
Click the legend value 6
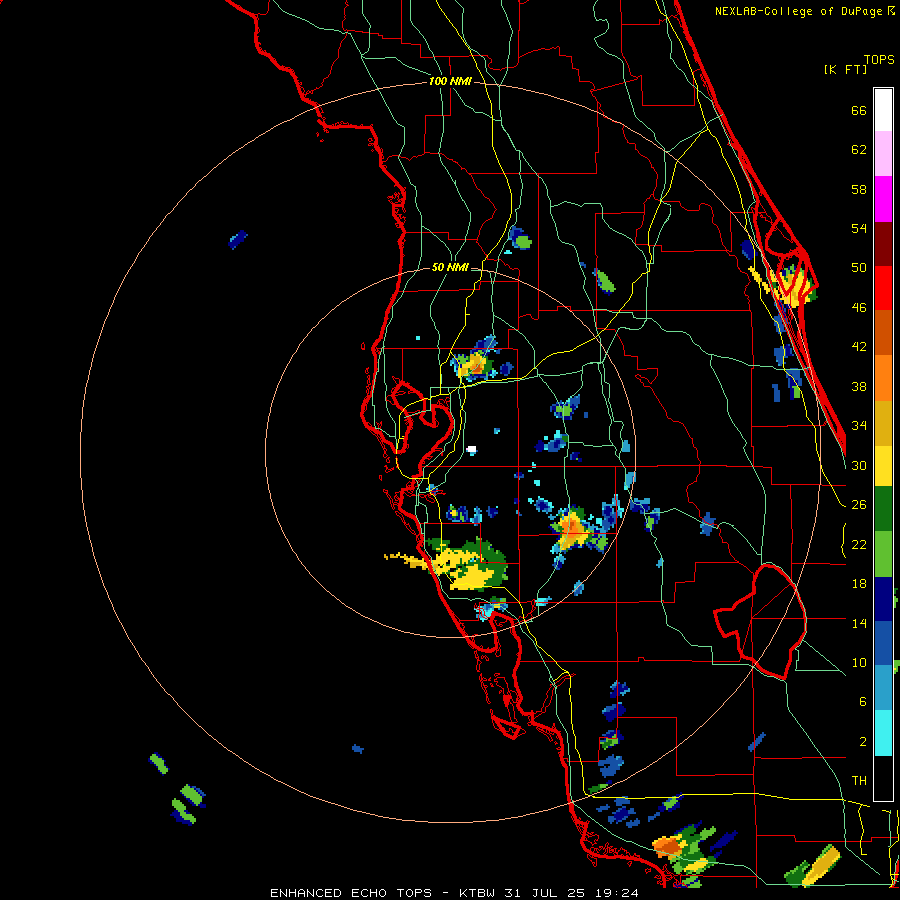(862, 702)
